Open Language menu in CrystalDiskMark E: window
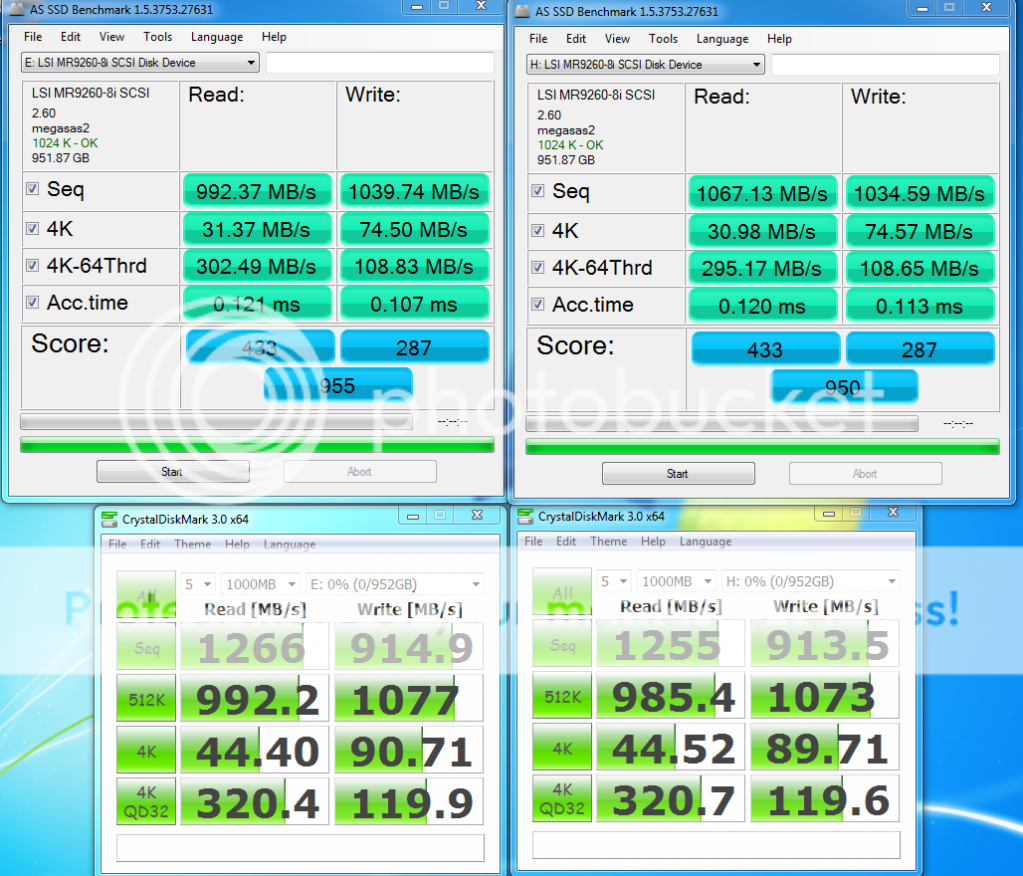 (290, 544)
